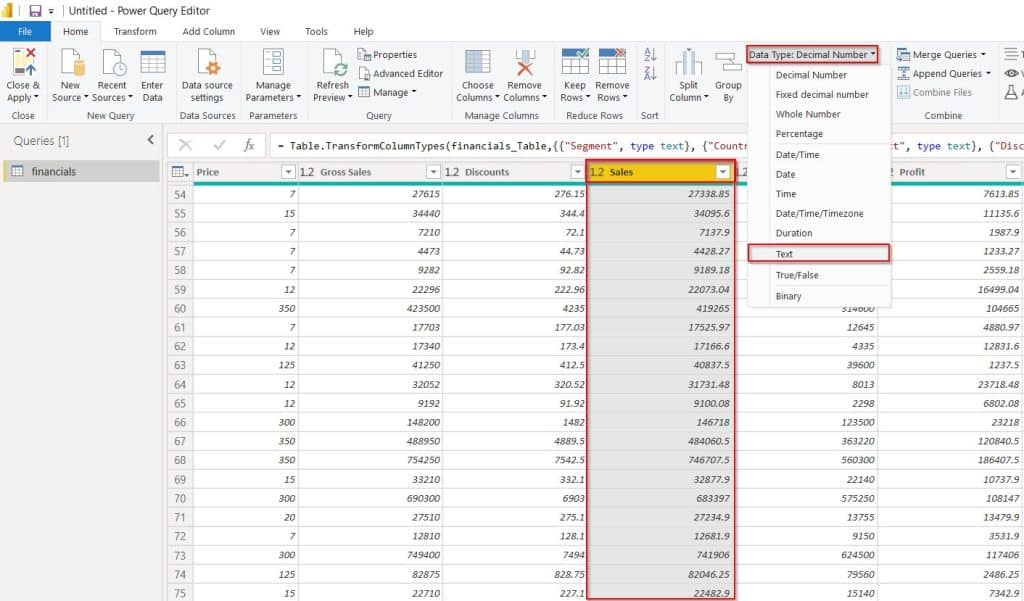The height and width of the screenshot is (601, 1024).
Task: Click Discounts cell 7542.5
Action: pos(515,461)
